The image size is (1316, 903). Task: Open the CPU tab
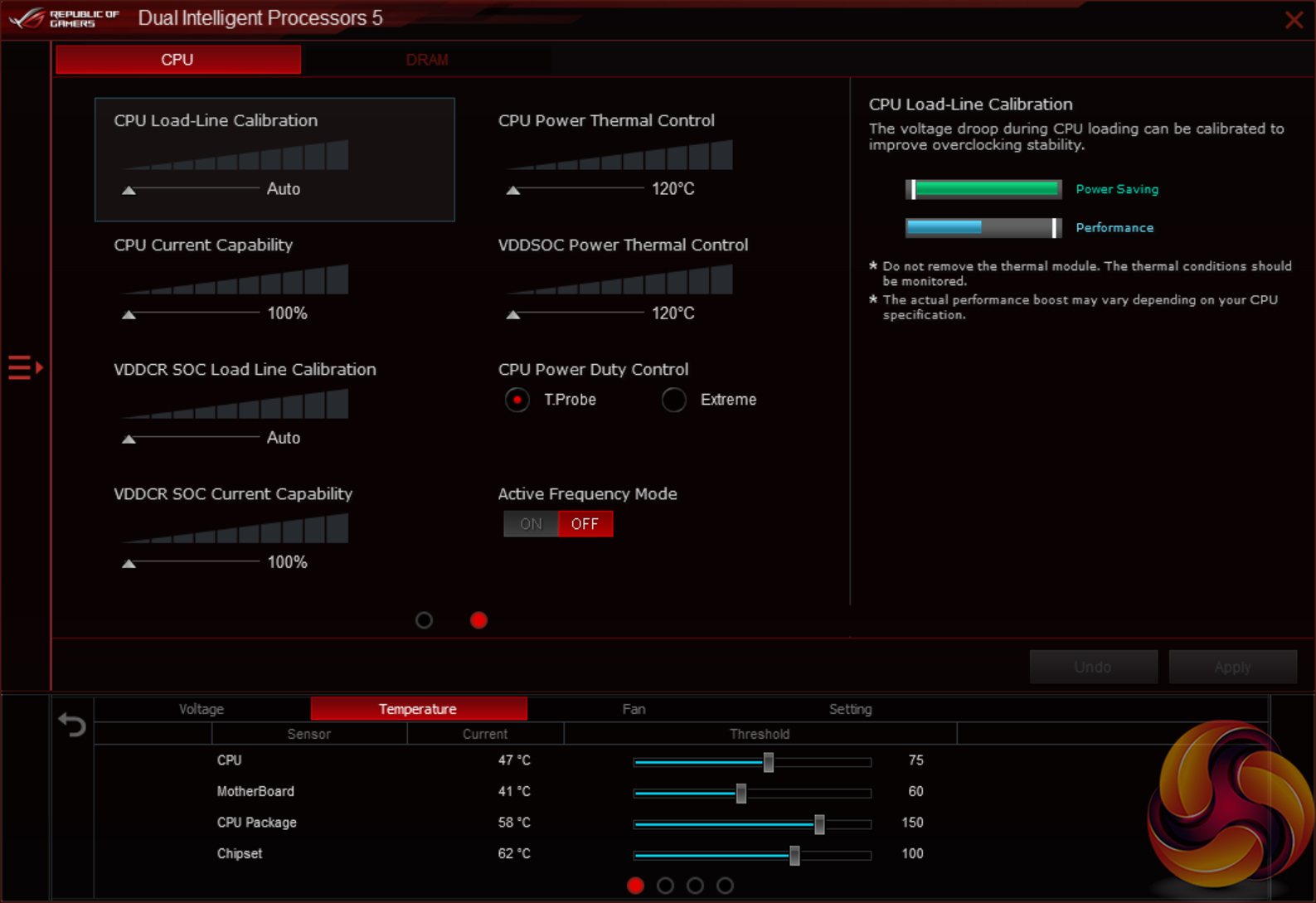click(178, 60)
